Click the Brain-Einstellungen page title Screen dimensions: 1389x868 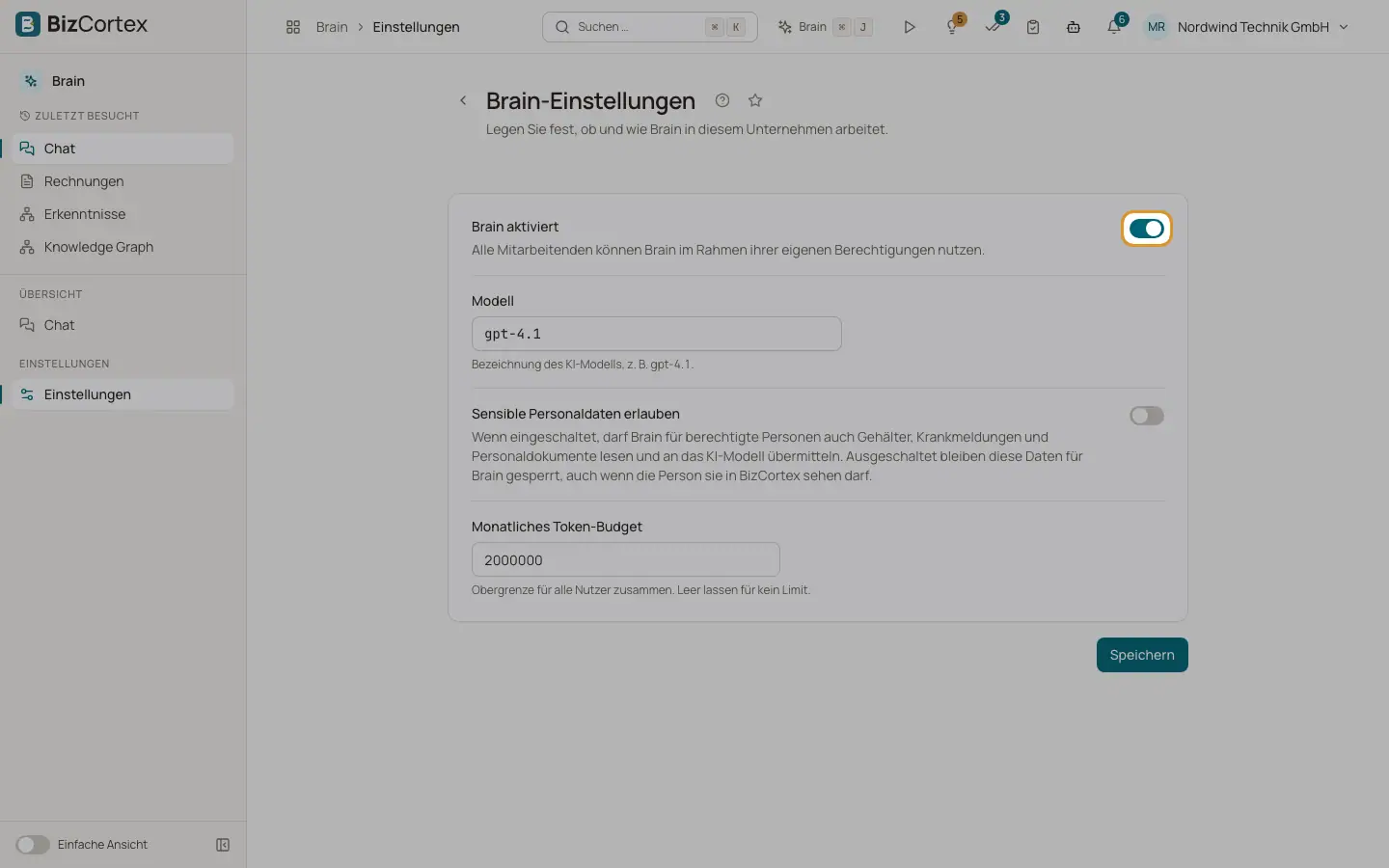tap(590, 100)
